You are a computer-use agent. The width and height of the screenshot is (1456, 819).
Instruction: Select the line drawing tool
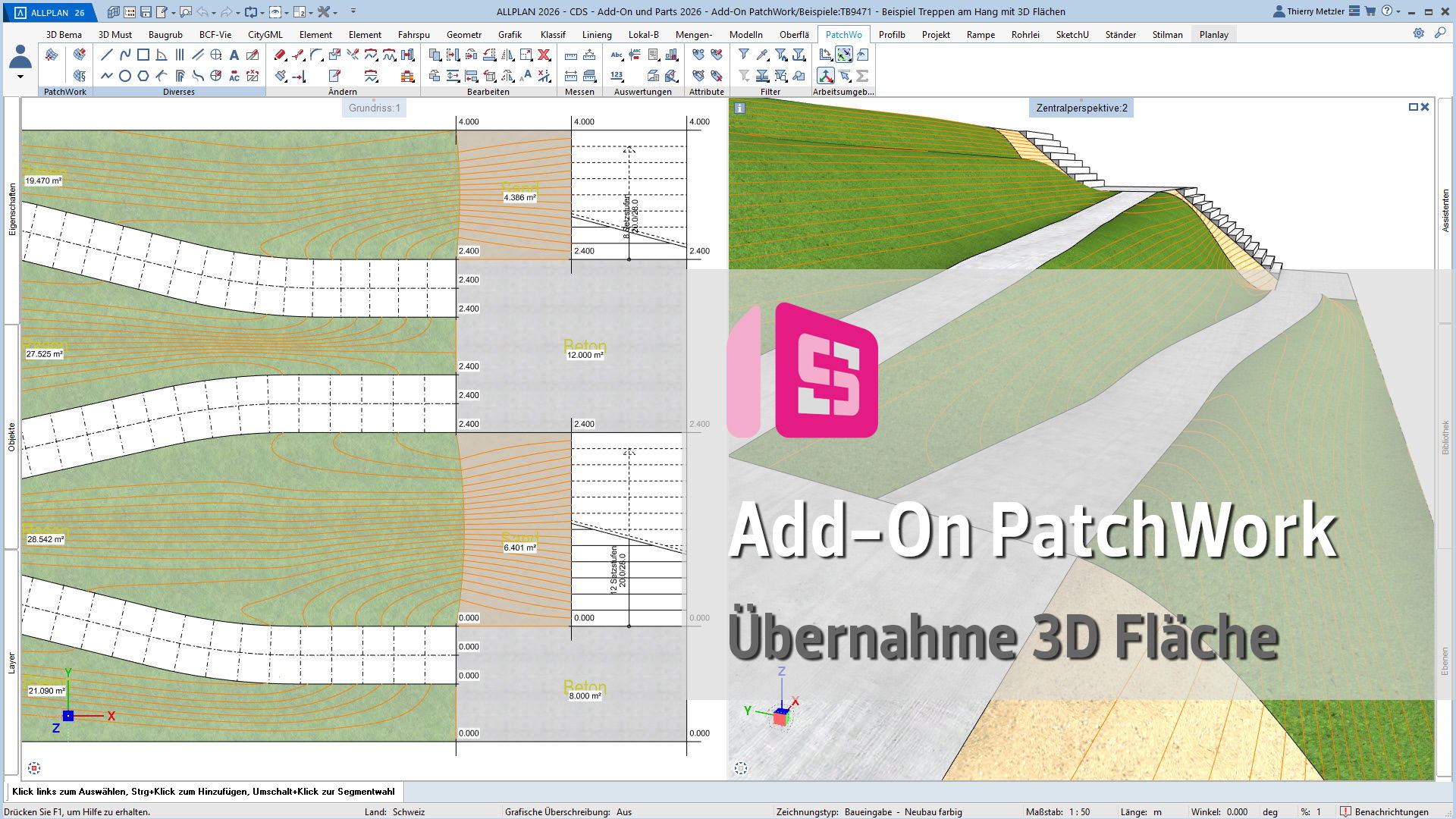106,55
